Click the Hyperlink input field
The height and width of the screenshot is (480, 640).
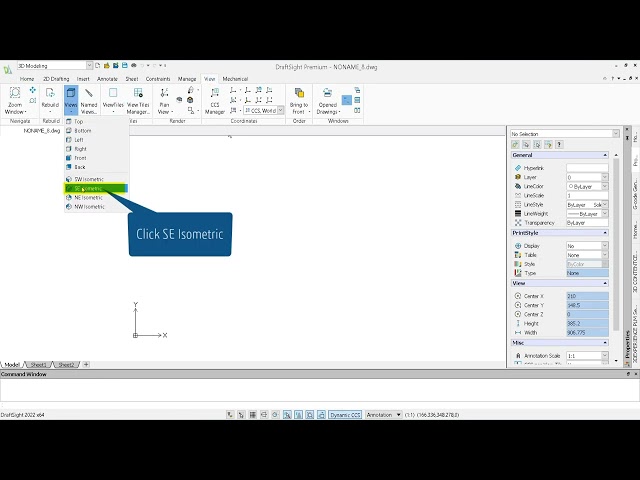(x=587, y=168)
